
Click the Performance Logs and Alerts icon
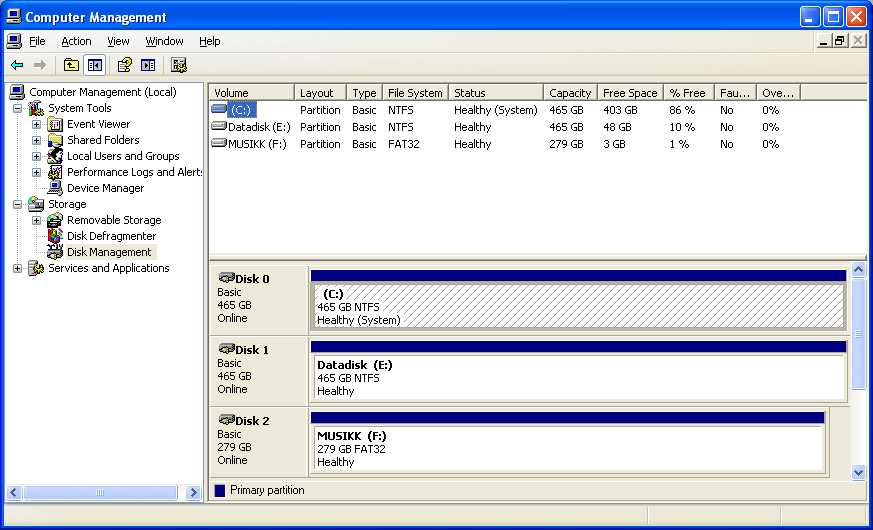click(x=55, y=172)
